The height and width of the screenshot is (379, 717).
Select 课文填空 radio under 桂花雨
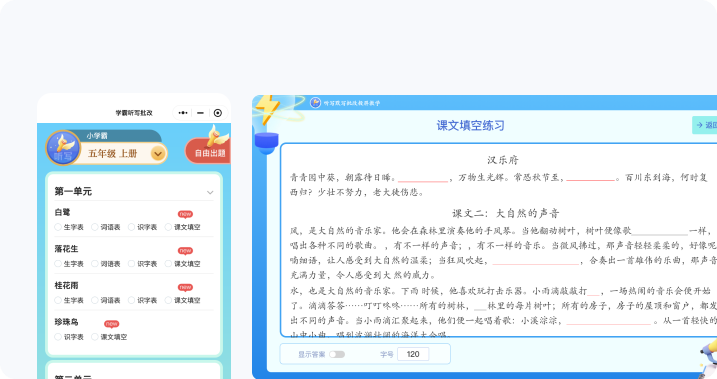point(168,300)
